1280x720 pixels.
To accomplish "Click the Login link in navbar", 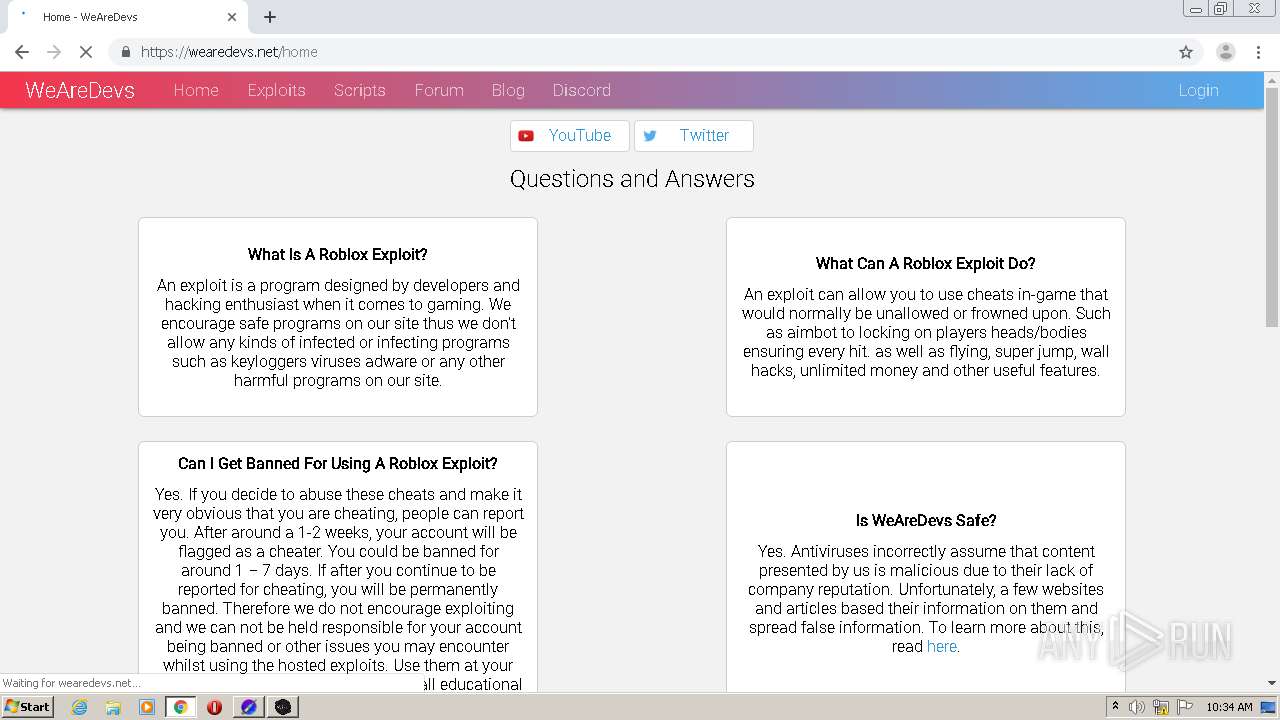I will (1198, 90).
